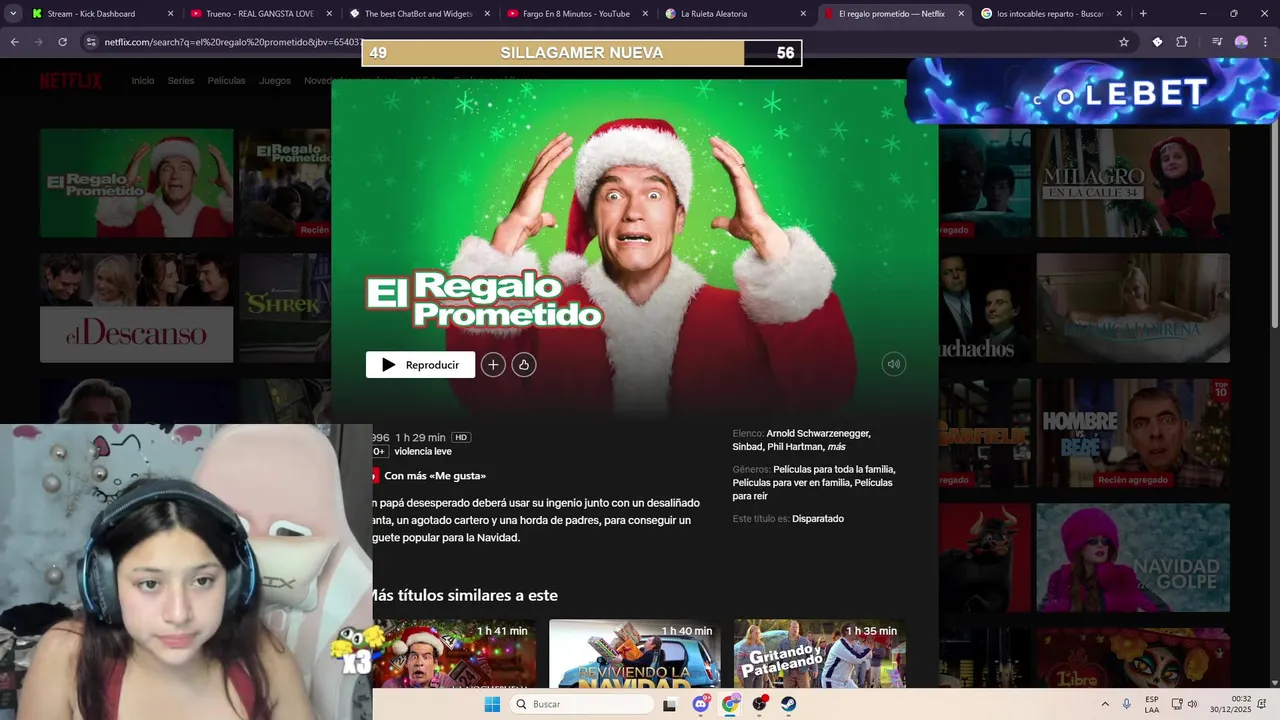Viewport: 1280px width, 720px height.
Task: Rate the movie with the thumbs-up icon
Action: click(524, 365)
